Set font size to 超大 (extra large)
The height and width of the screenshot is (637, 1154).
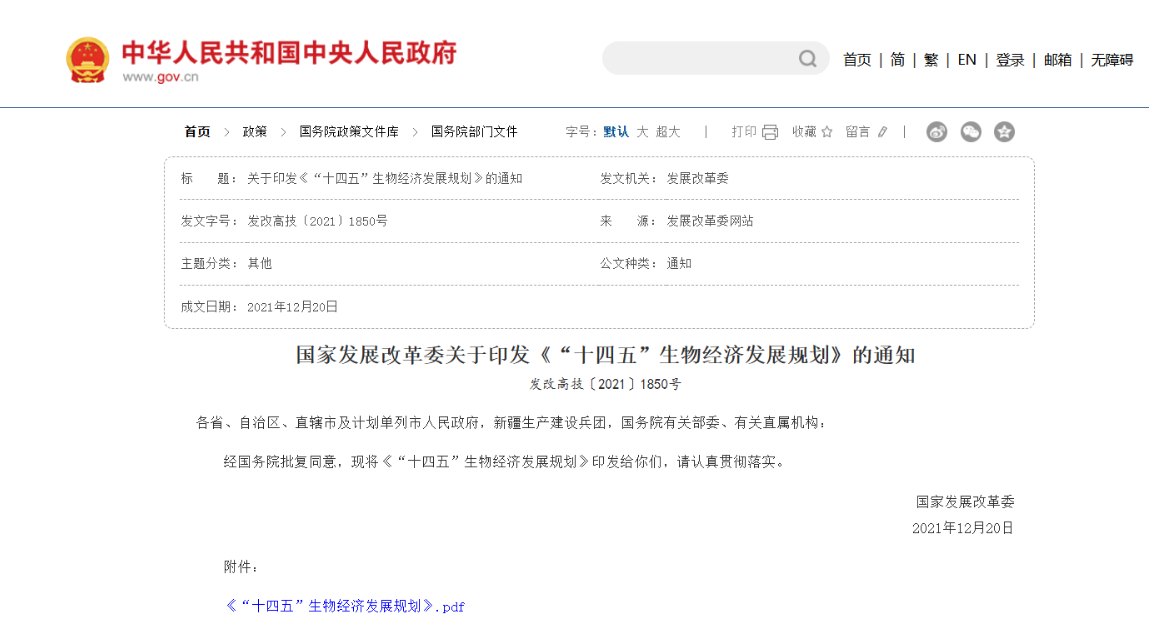[x=668, y=132]
